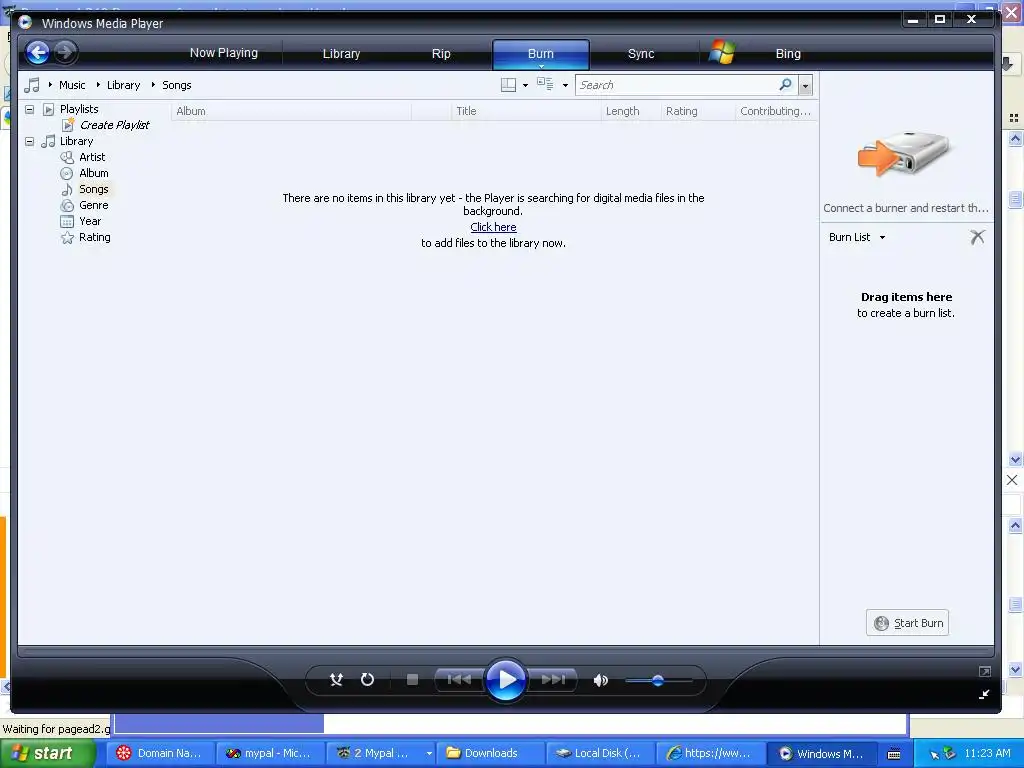This screenshot has height=768, width=1024.
Task: Open the Artist view
Action: (92, 157)
